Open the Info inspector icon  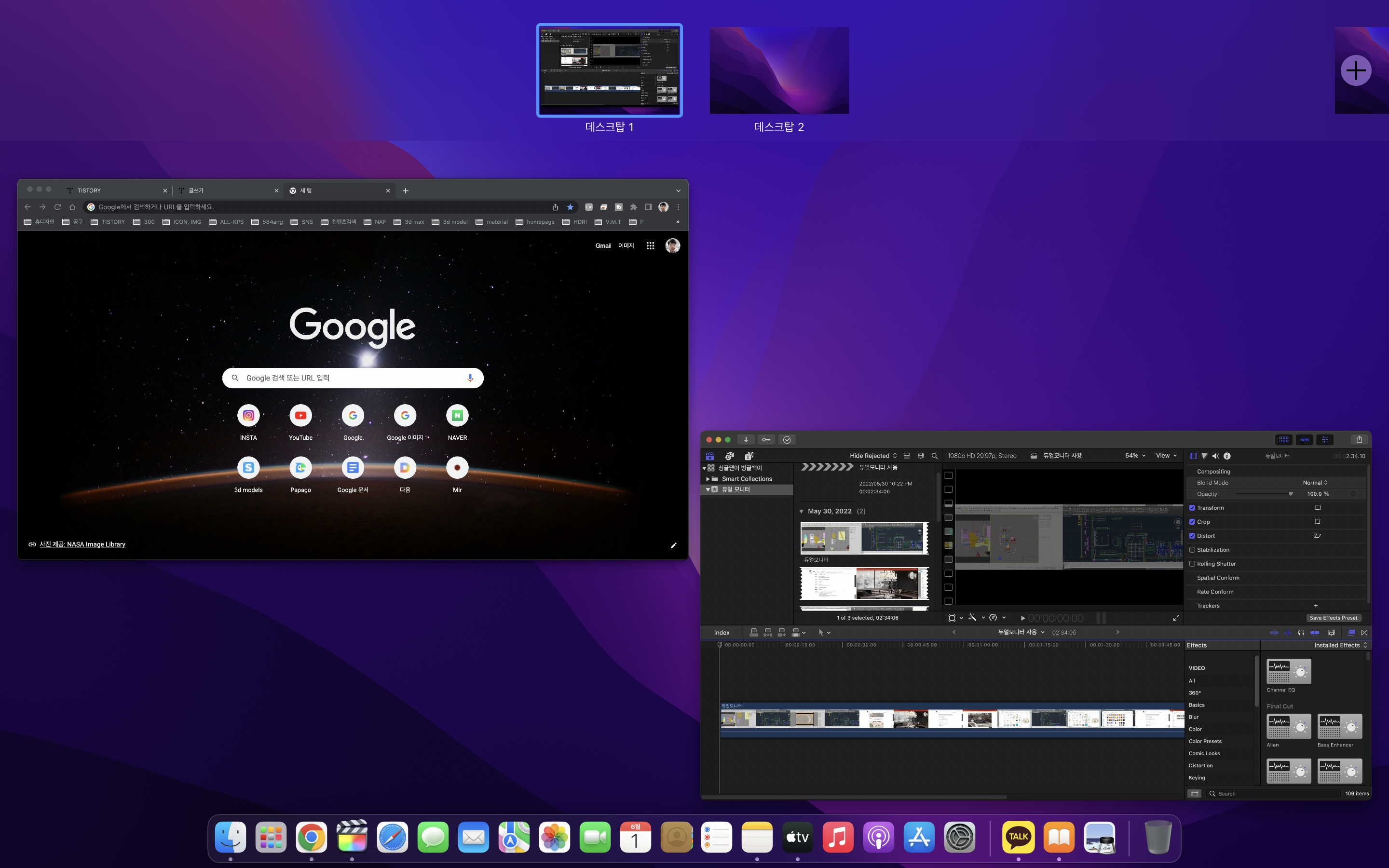pos(1227,456)
